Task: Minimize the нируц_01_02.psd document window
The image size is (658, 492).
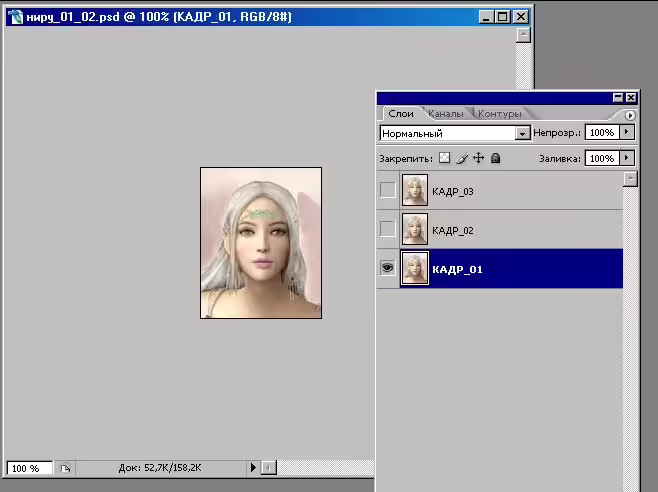Action: click(486, 17)
